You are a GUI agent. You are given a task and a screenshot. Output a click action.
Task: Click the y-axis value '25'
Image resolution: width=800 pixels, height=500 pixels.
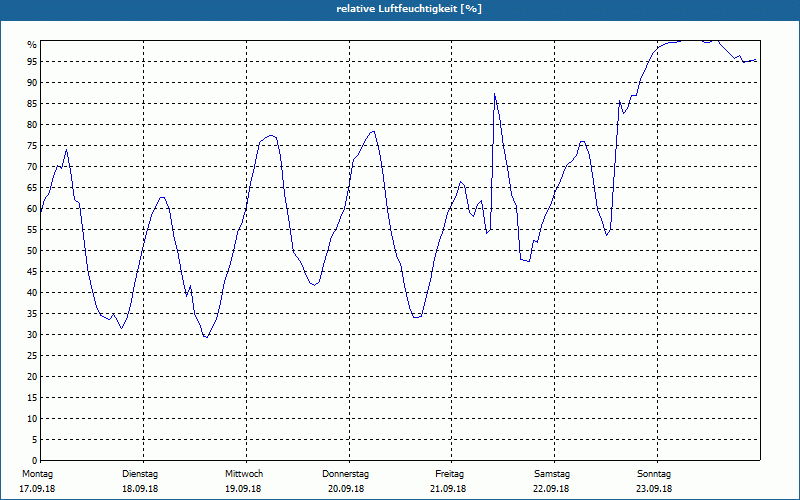click(32, 356)
